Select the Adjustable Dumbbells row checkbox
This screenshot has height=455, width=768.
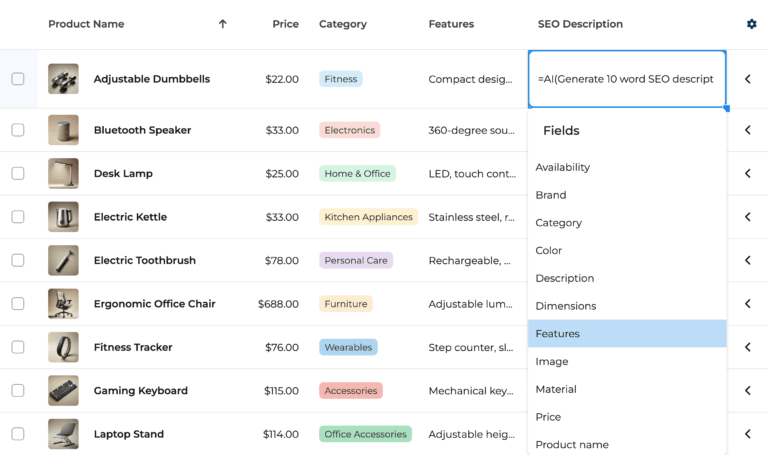18,79
